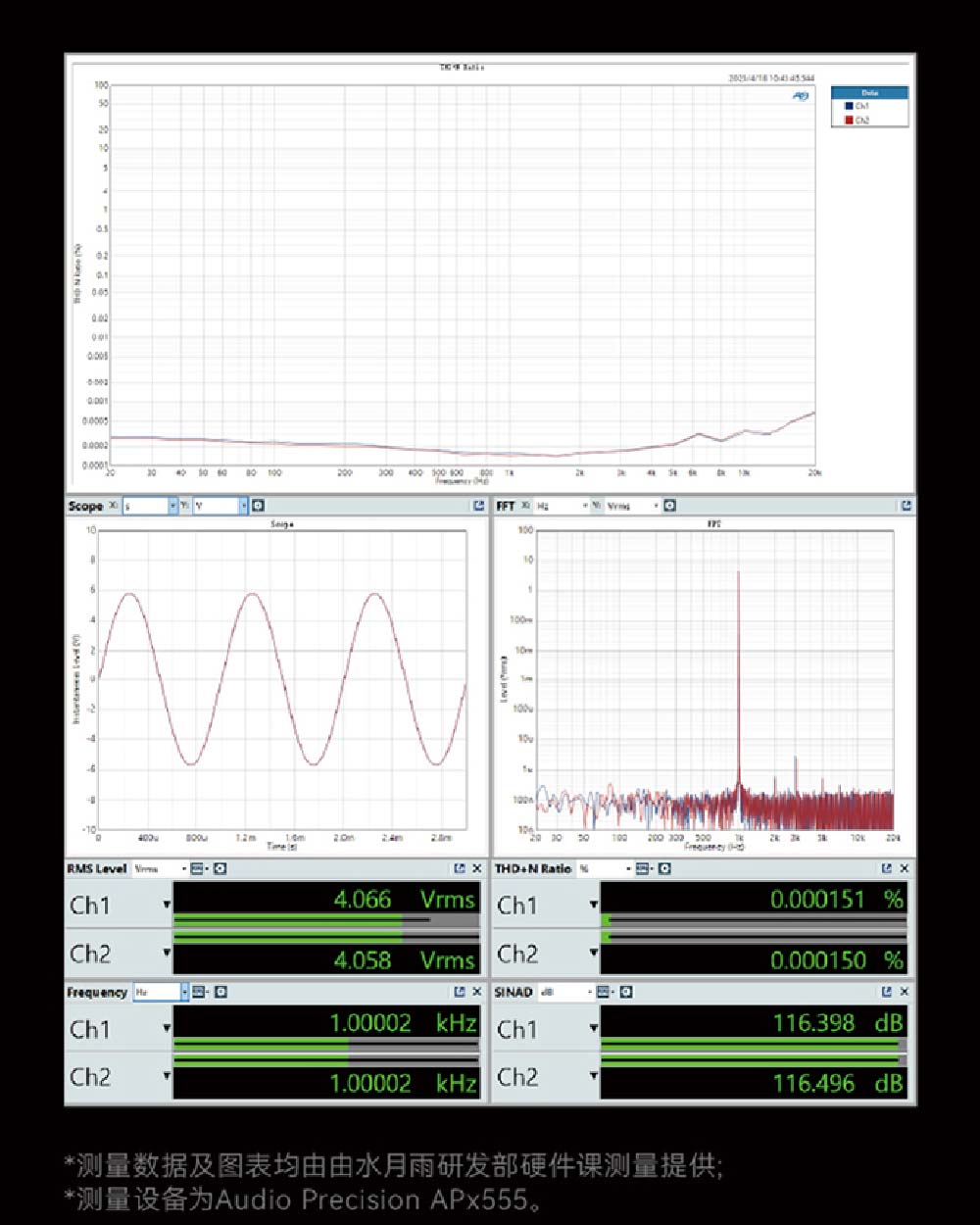Close the SINAD meter panel

click(x=904, y=992)
